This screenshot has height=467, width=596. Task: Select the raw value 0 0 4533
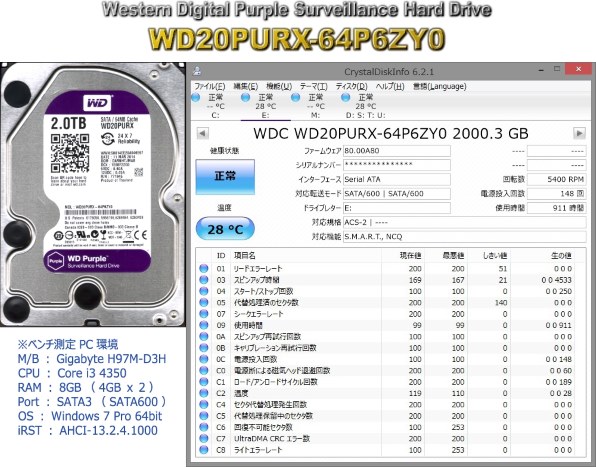click(x=557, y=280)
